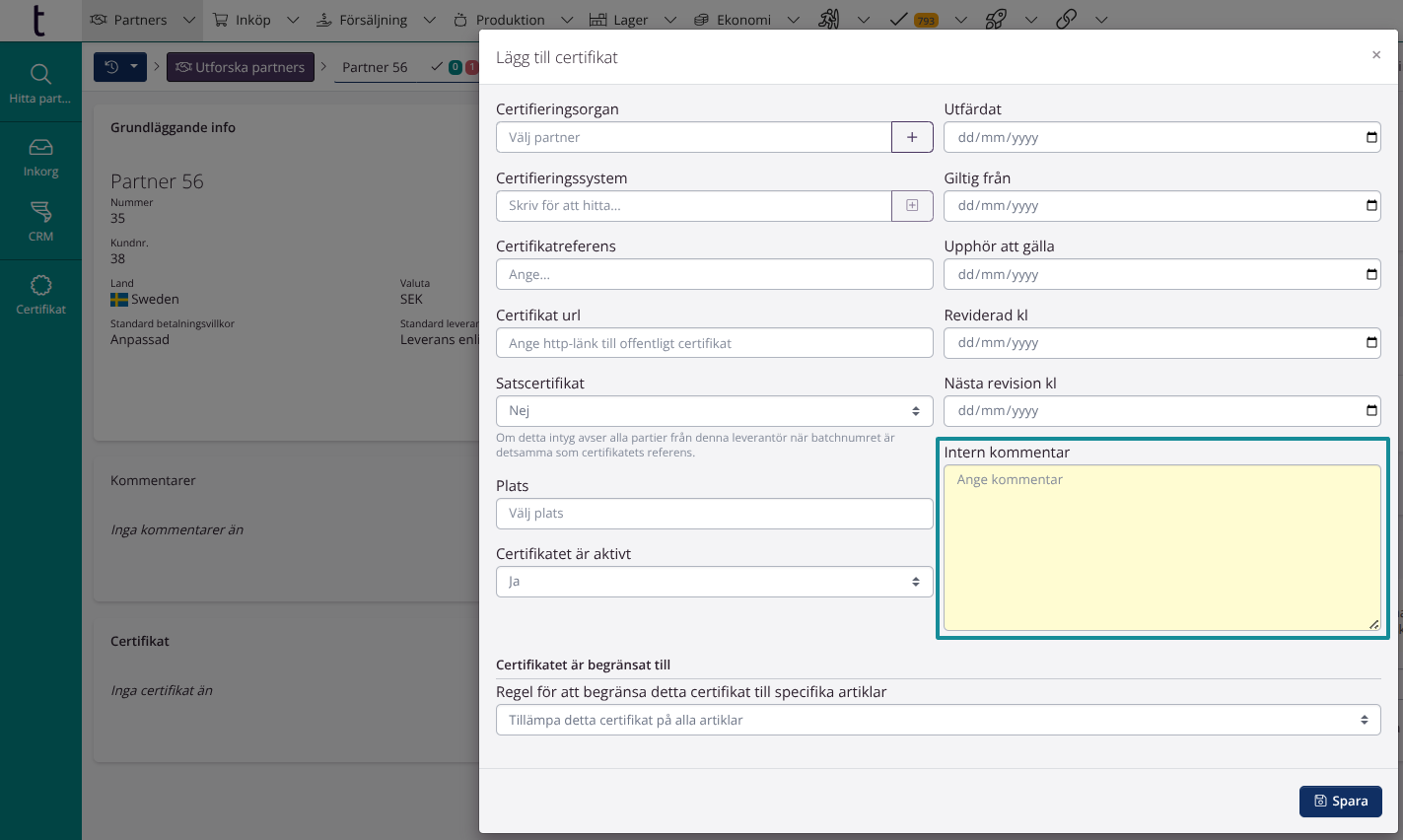Viewport: 1403px width, 840px height.
Task: Click the plus button beside Certifieringsorgan
Action: [912, 137]
